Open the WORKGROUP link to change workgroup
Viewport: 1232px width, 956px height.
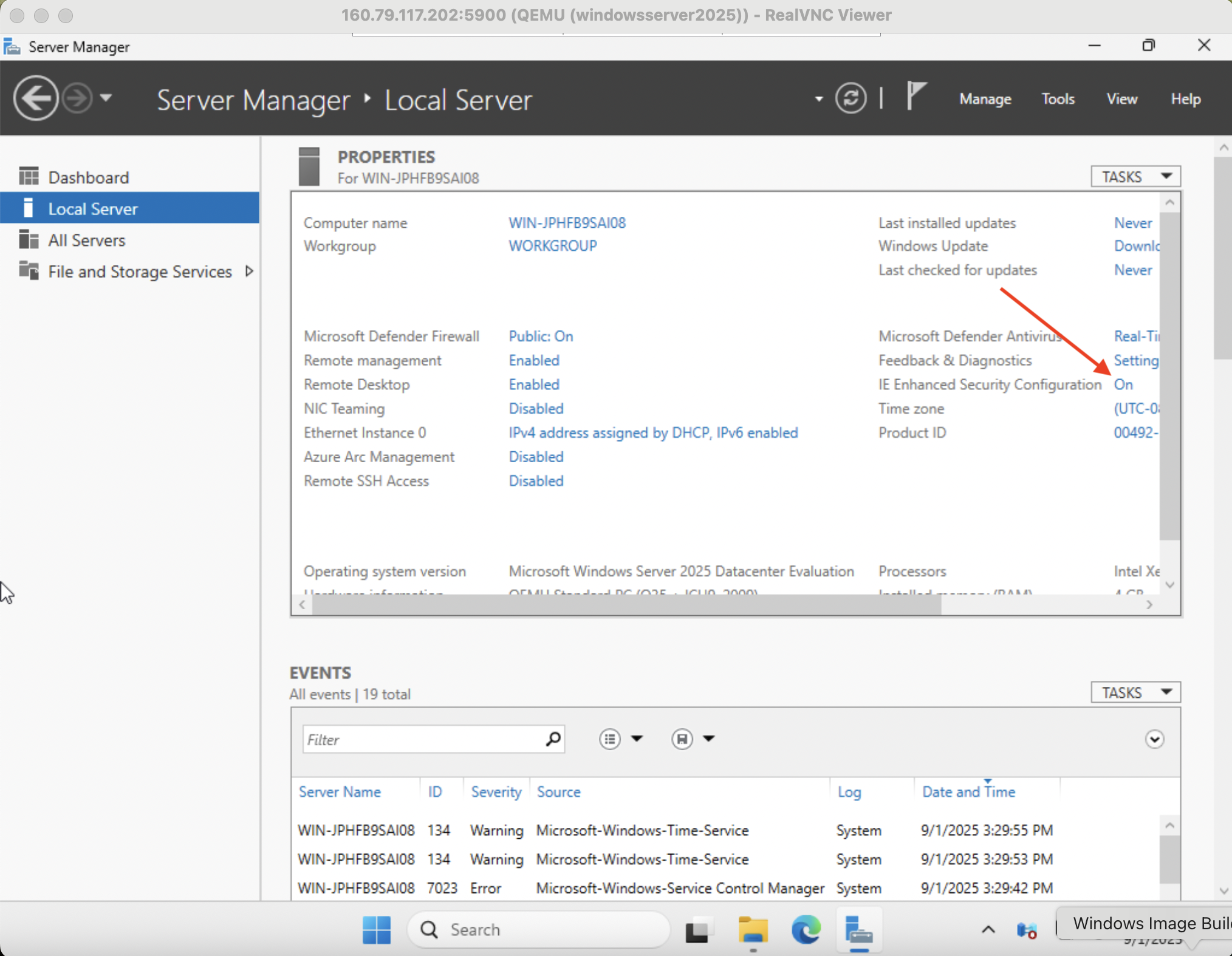552,246
